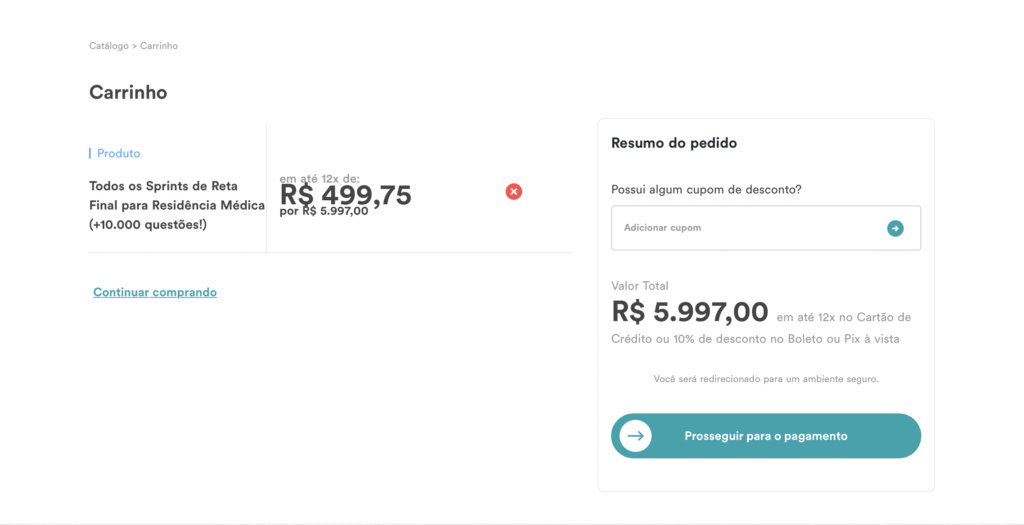
Task: Click the R$ 499,75 installment price
Action: coord(346,195)
